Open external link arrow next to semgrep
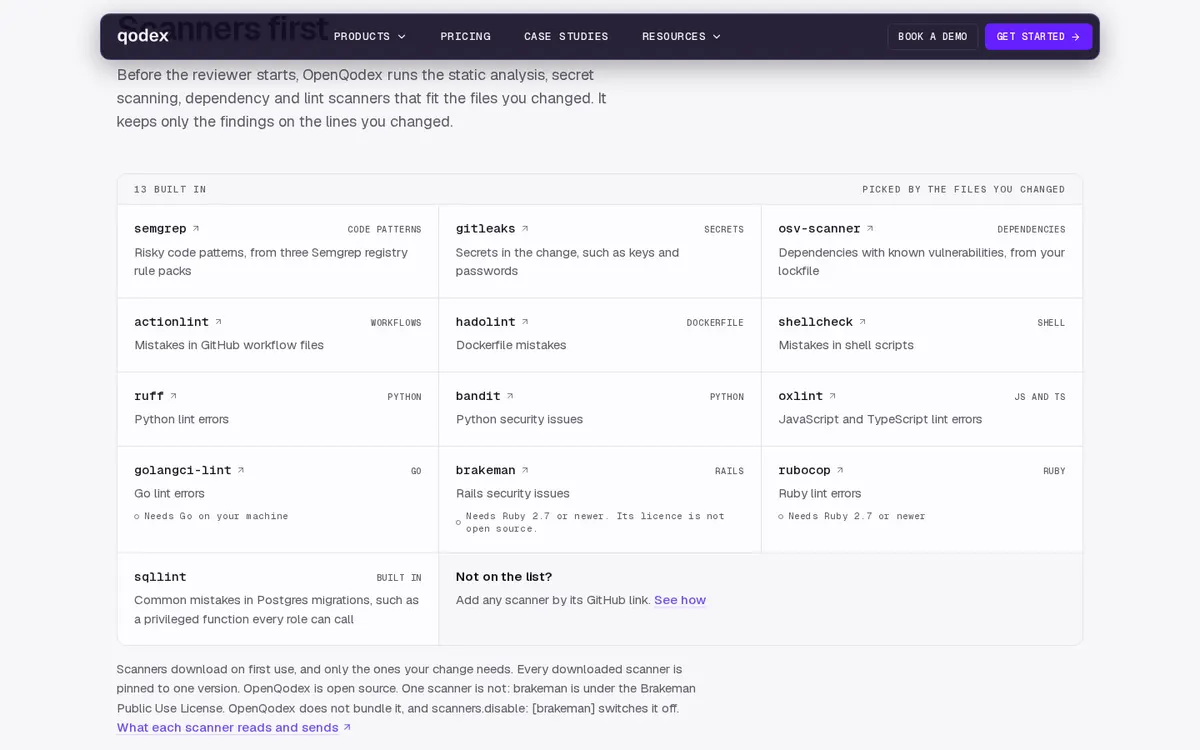1200x750 pixels. 196,229
